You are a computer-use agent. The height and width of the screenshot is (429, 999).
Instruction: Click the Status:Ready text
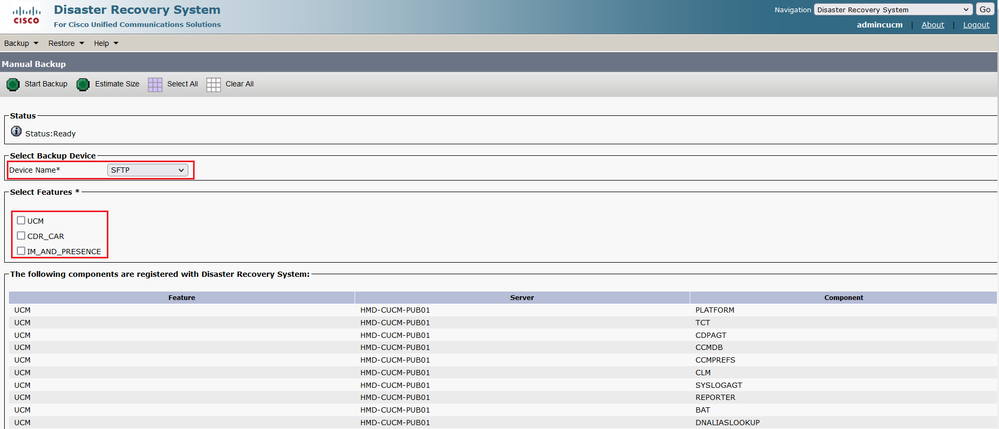(50, 134)
